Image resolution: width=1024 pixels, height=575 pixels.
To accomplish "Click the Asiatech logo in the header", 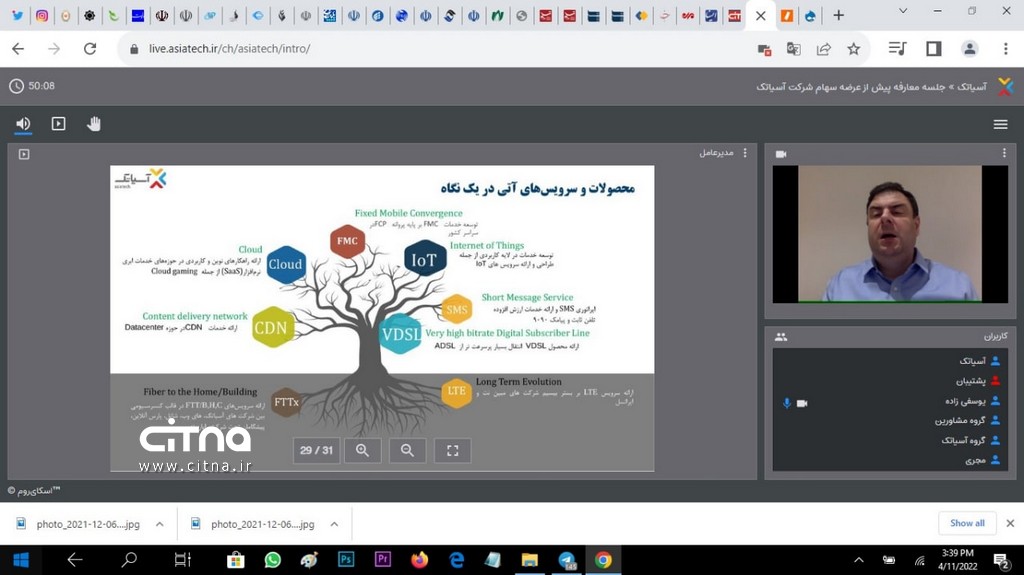I will pyautogui.click(x=1004, y=87).
